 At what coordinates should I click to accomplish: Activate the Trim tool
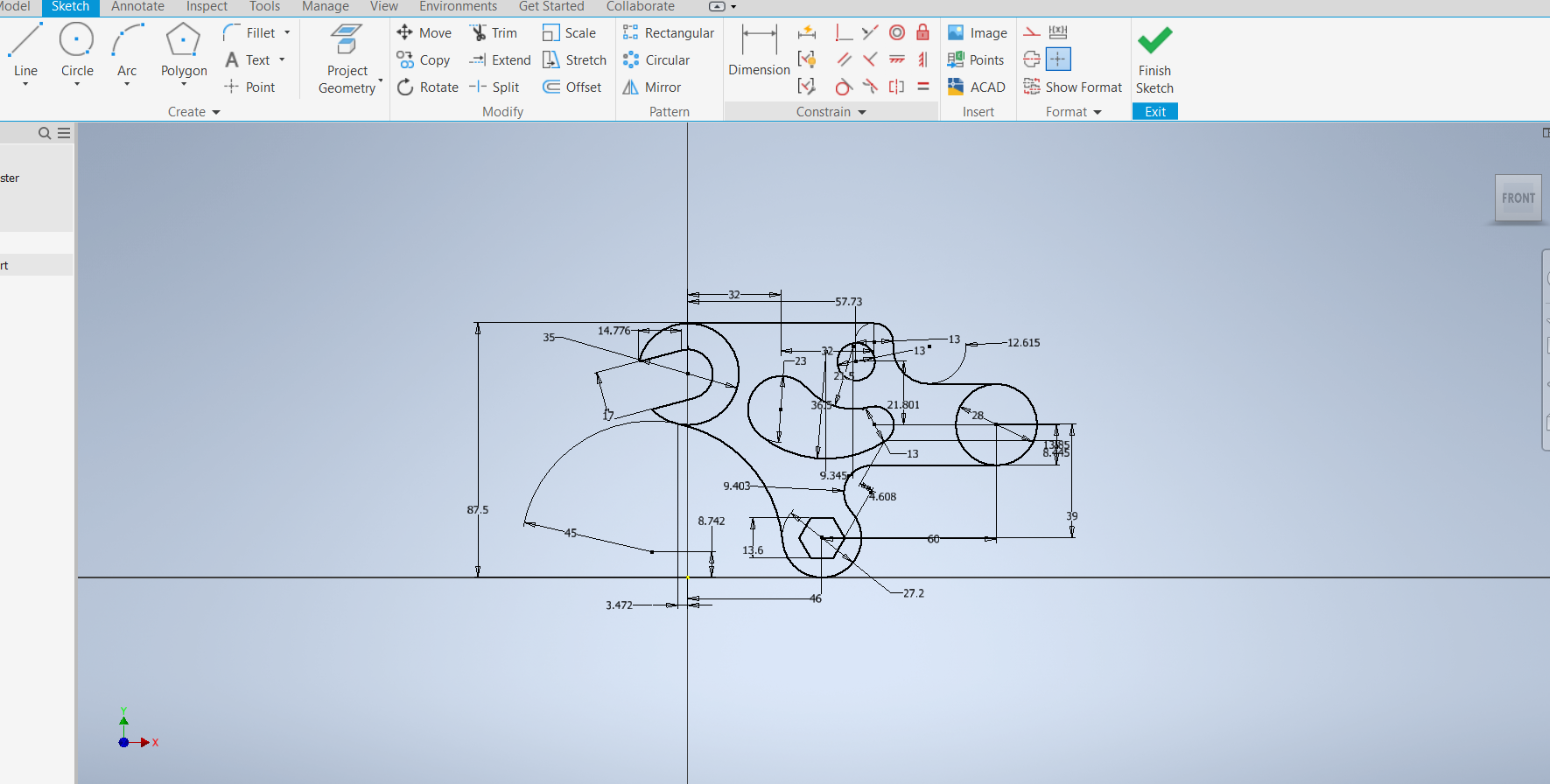[x=494, y=33]
